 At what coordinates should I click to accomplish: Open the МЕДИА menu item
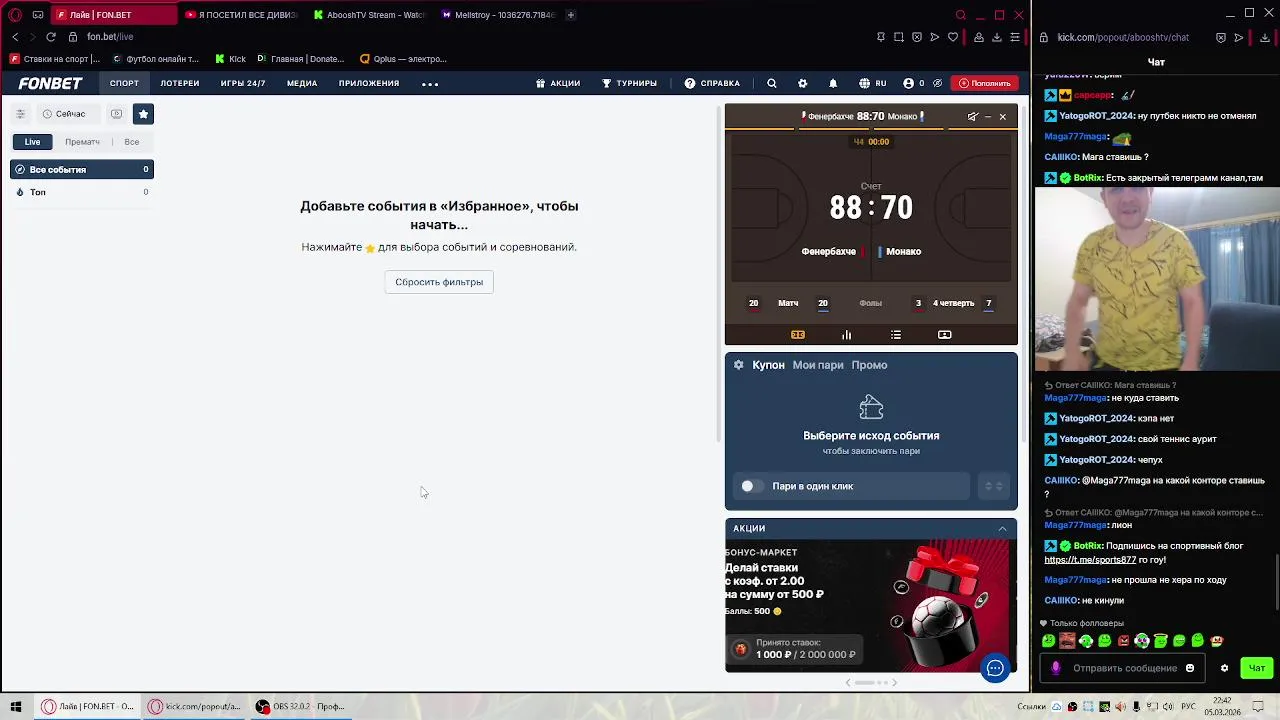tap(302, 83)
